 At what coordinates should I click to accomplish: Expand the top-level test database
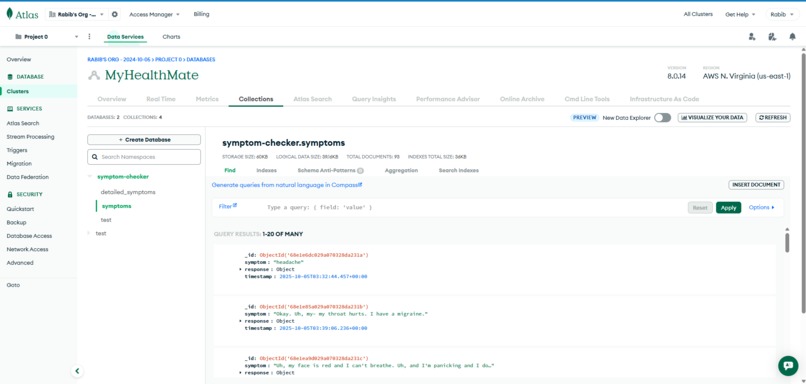click(89, 233)
